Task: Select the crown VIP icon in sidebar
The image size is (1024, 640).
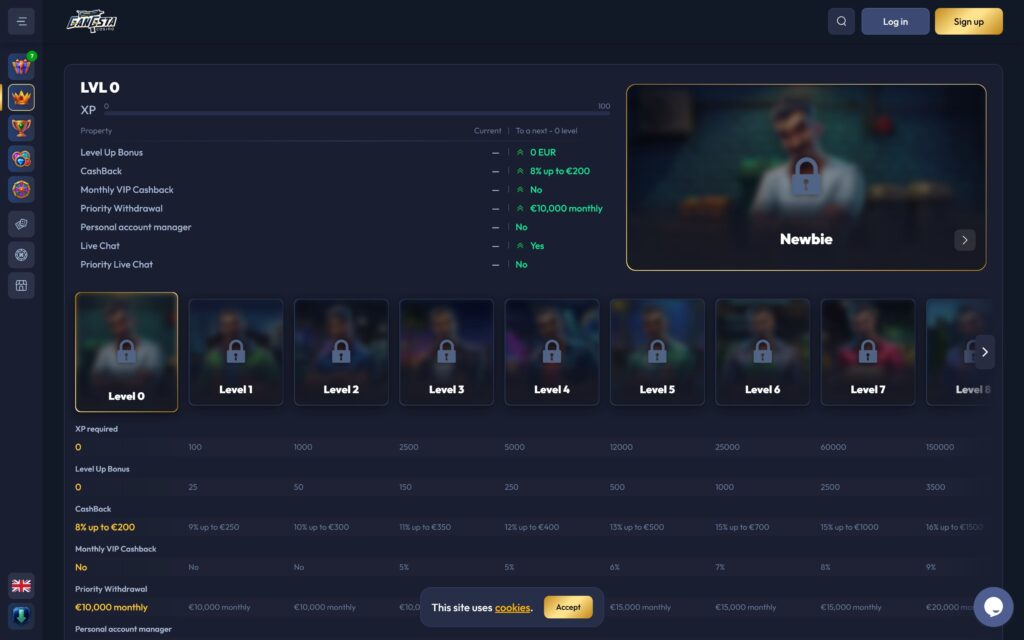Action: tap(21, 97)
